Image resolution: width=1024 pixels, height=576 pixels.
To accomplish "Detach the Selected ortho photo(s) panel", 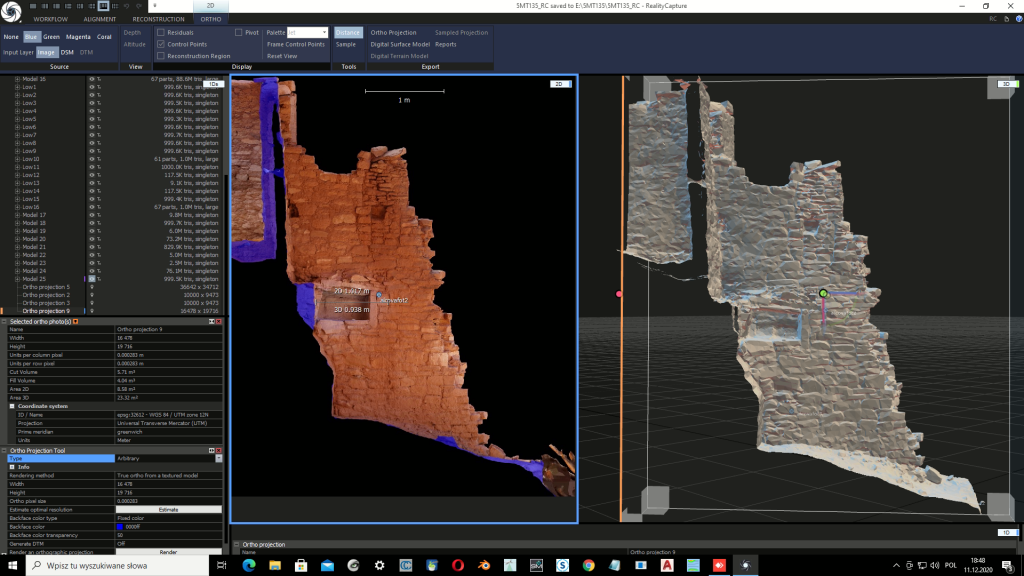I will [212, 321].
